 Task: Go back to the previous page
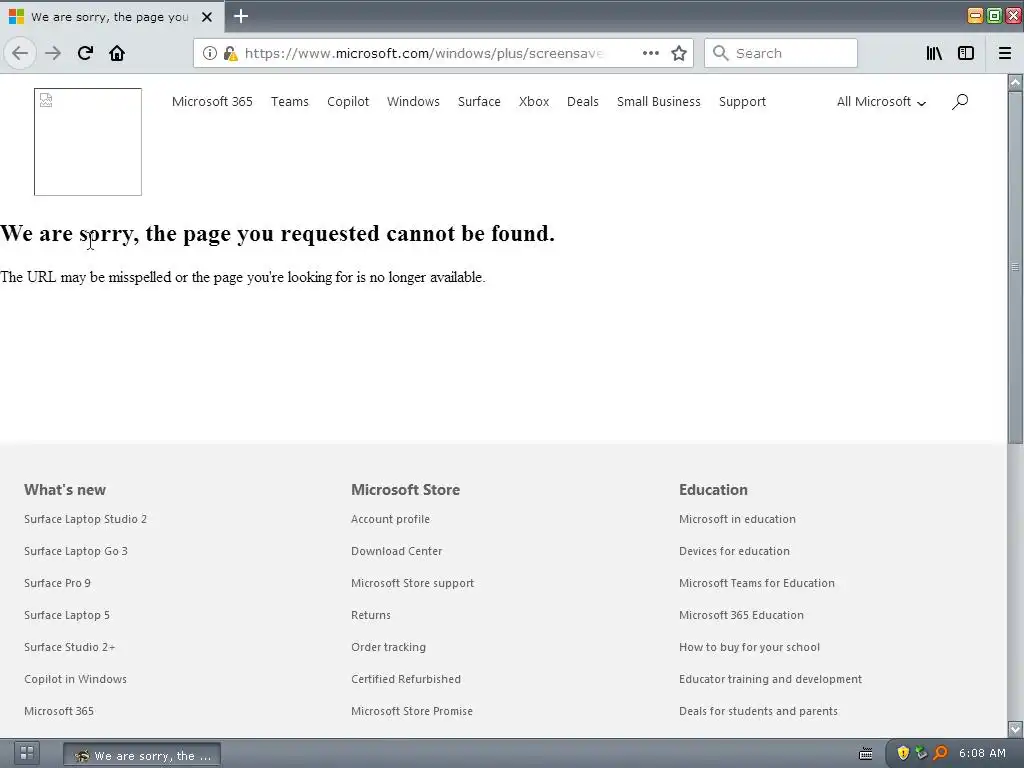20,53
